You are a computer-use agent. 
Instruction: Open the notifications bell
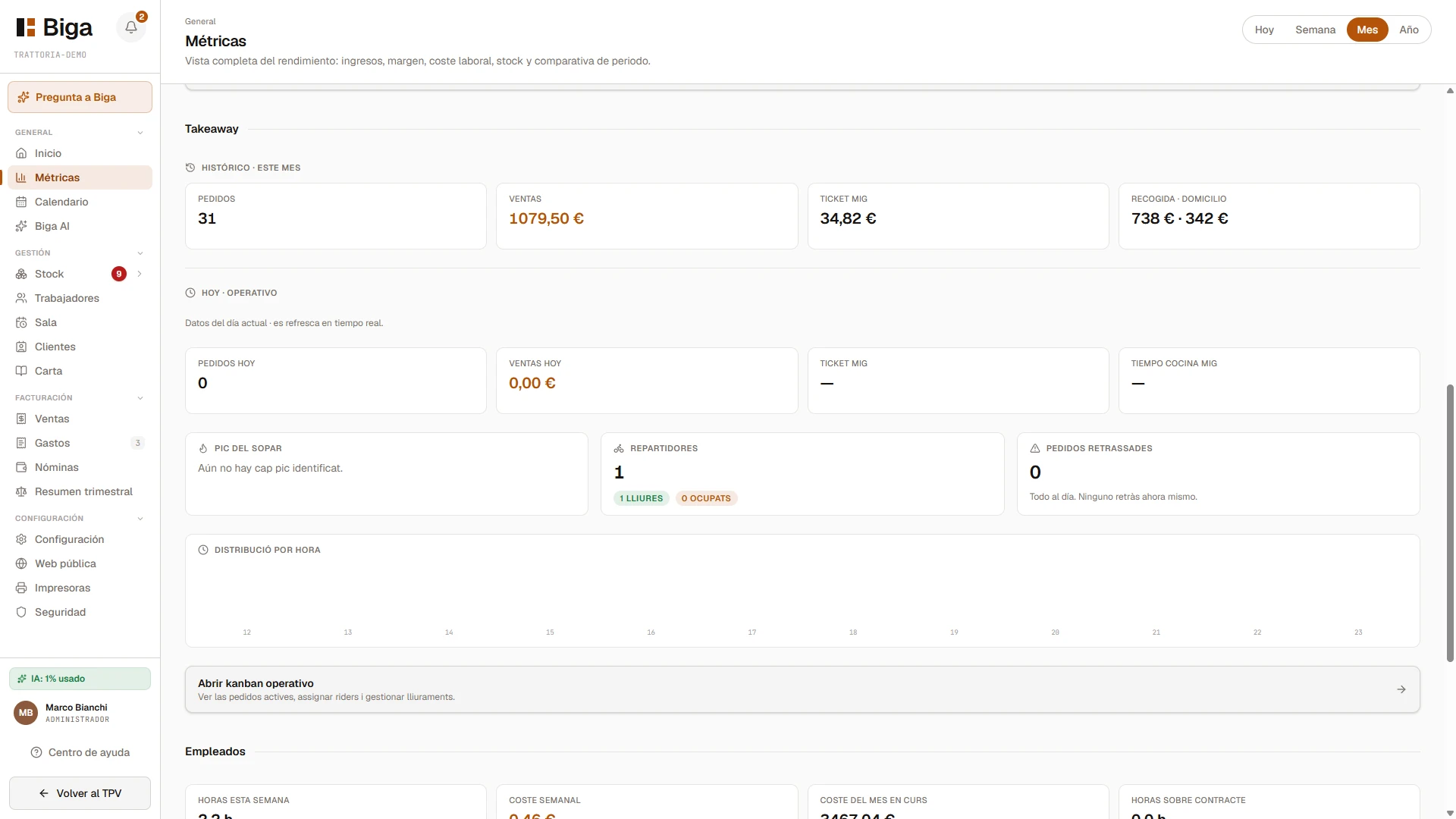coord(131,27)
